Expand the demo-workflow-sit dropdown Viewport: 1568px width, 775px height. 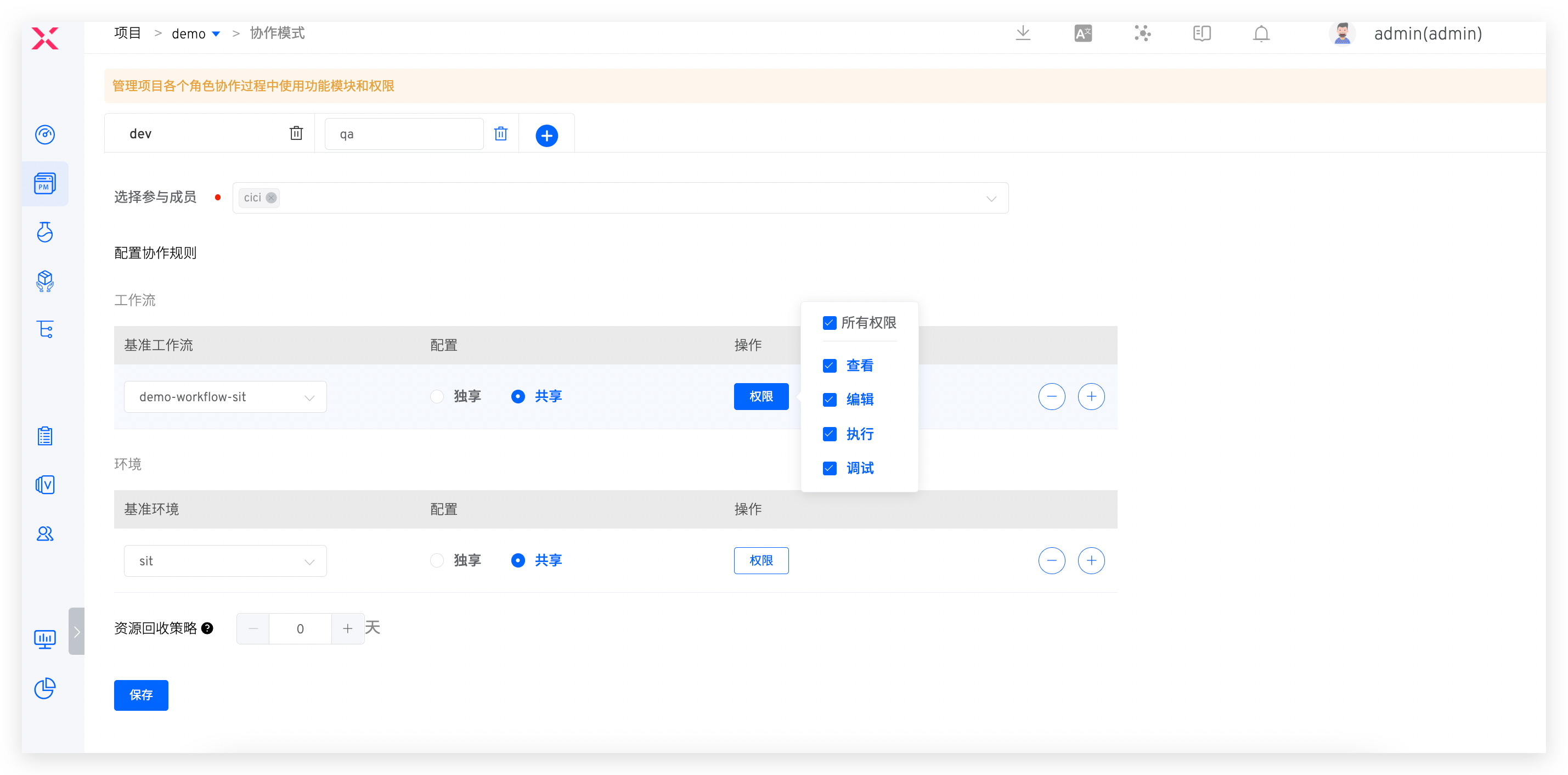click(224, 397)
